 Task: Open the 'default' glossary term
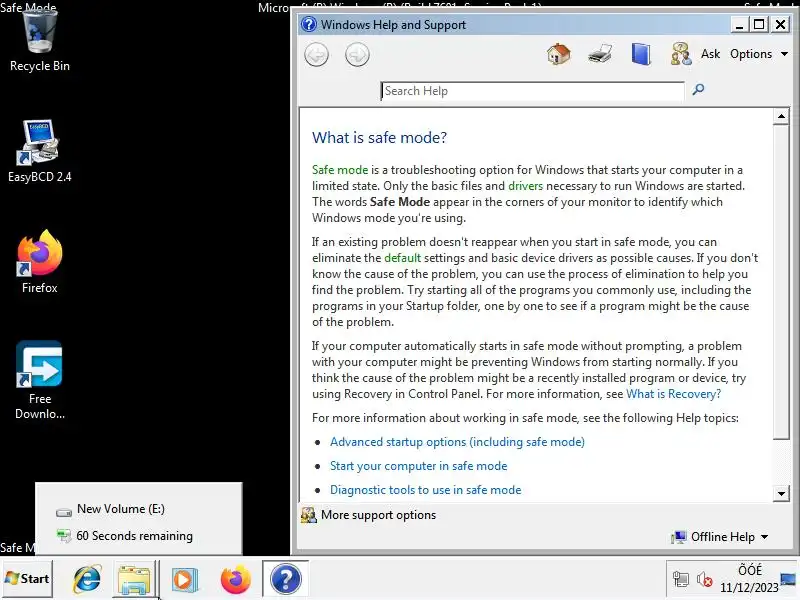(x=403, y=258)
